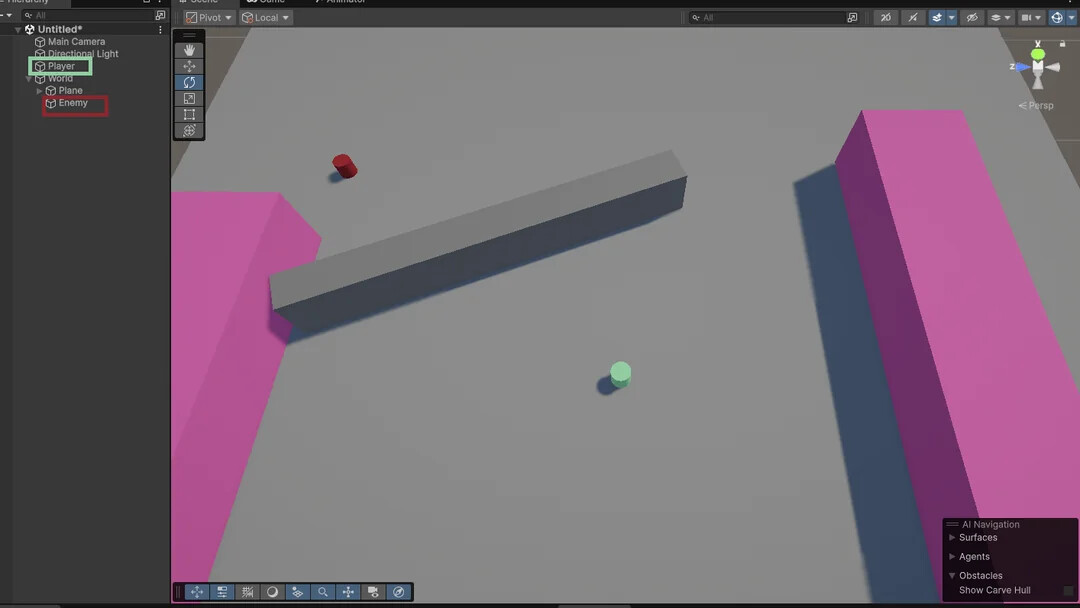Expand Surfaces in AI Navigation overlay

click(952, 538)
